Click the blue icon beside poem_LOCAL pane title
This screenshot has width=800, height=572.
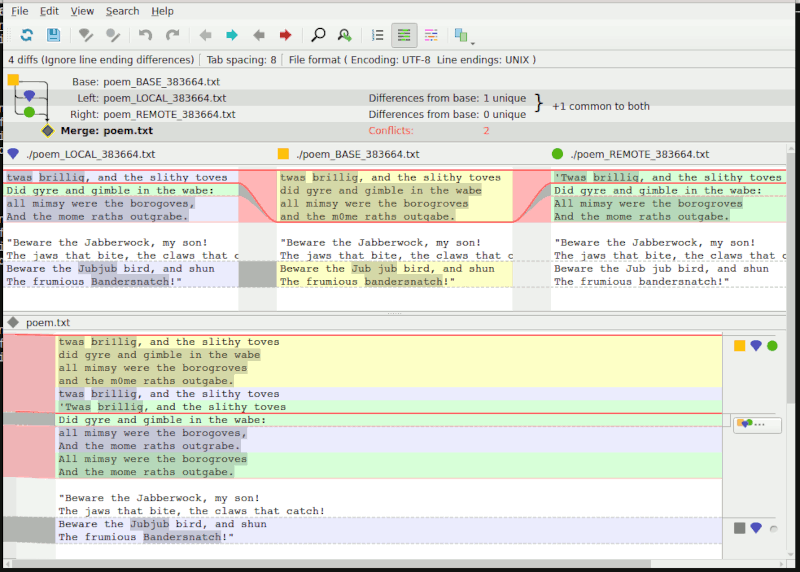click(x=13, y=154)
